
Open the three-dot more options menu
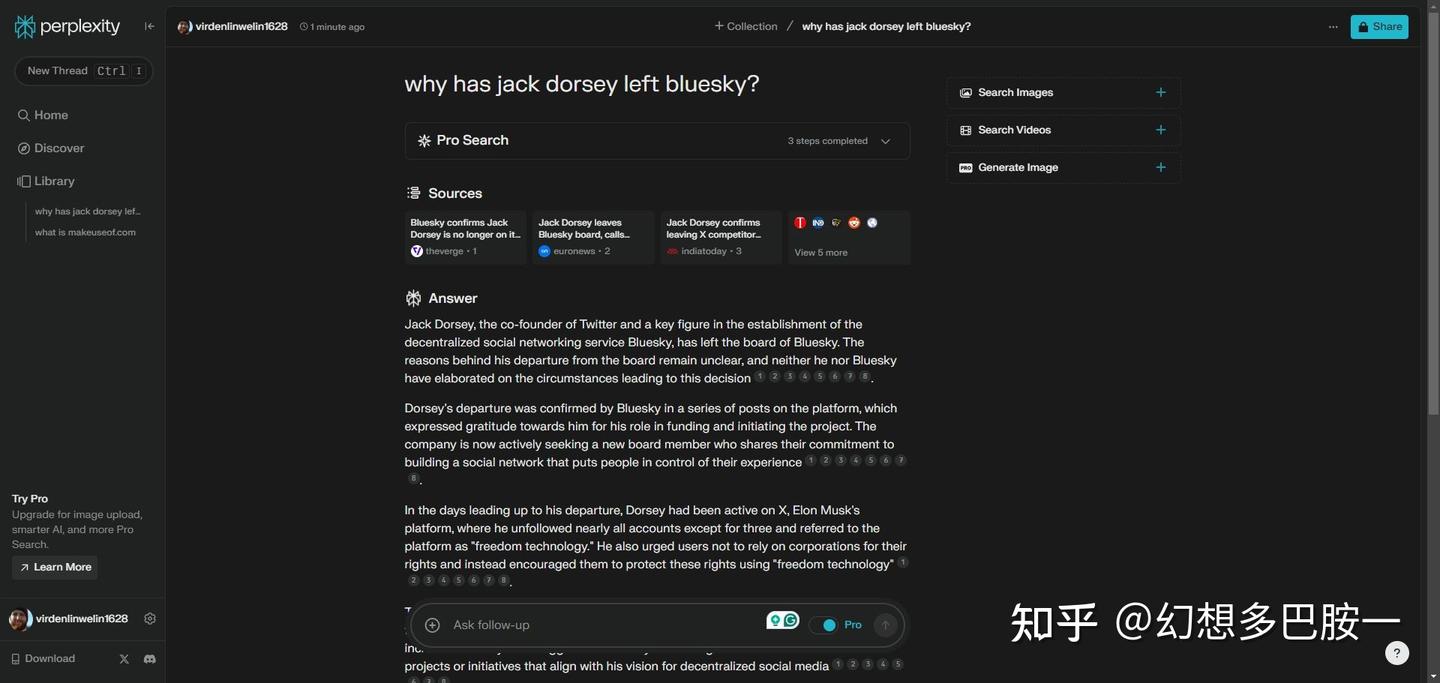1333,27
